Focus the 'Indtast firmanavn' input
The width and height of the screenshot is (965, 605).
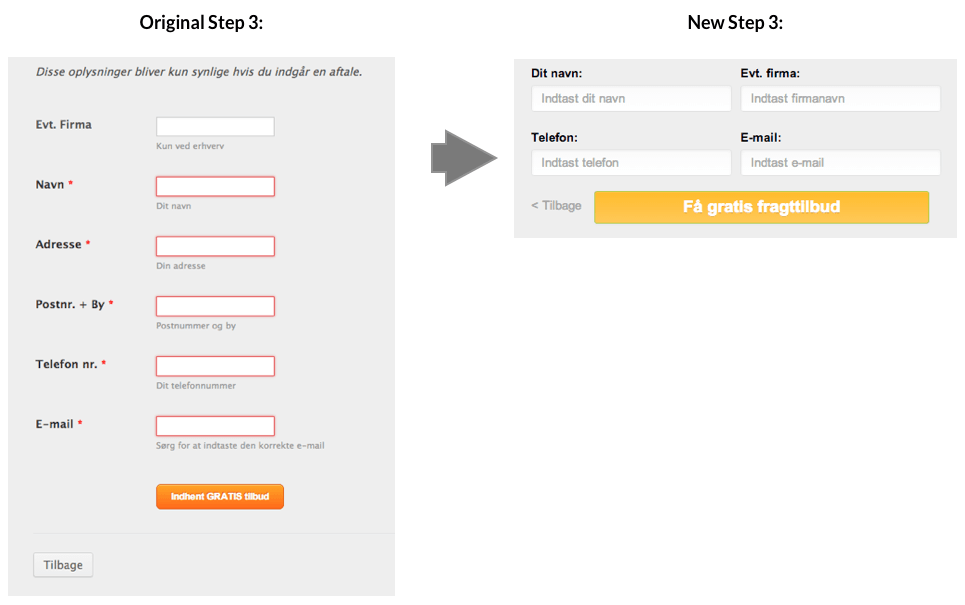840,99
